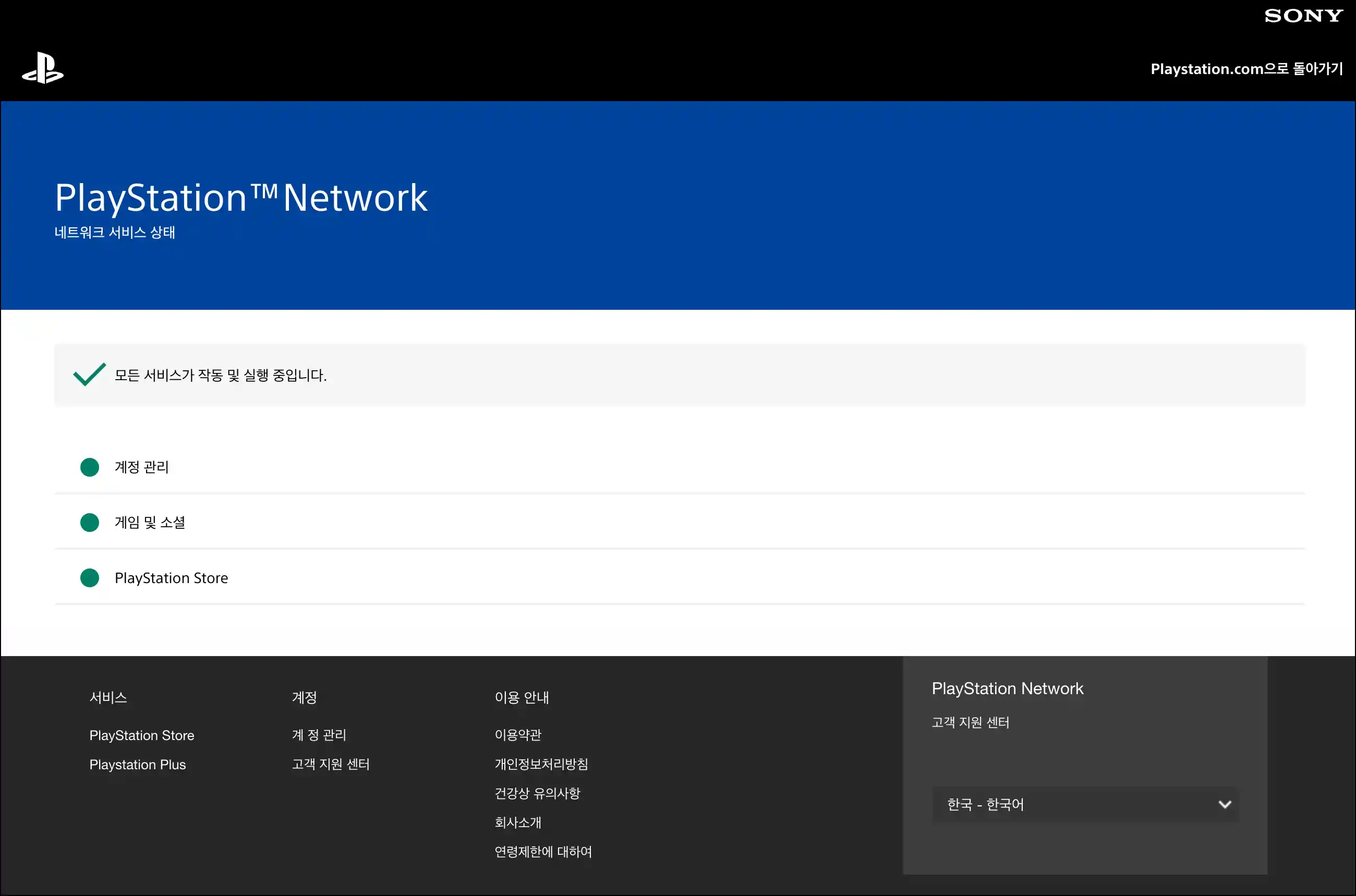Click the 모든 서비스가 작동 및 실행 중입니다. message
This screenshot has width=1356, height=896.
[221, 375]
